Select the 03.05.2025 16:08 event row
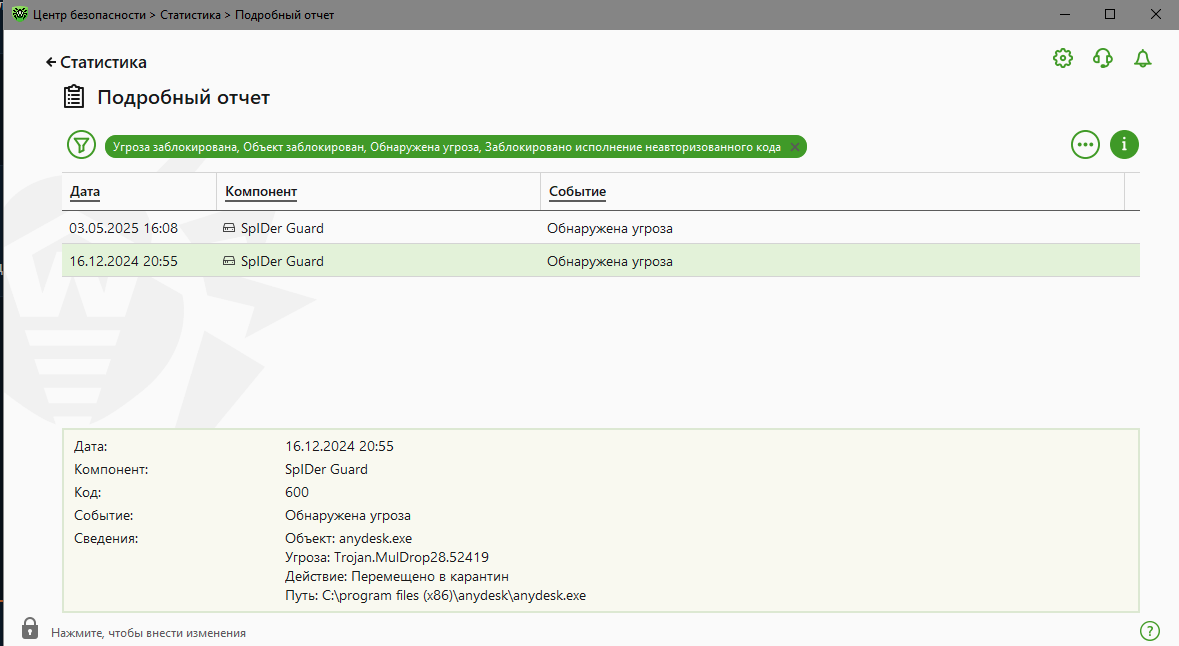This screenshot has width=1179, height=646. pyautogui.click(x=600, y=228)
